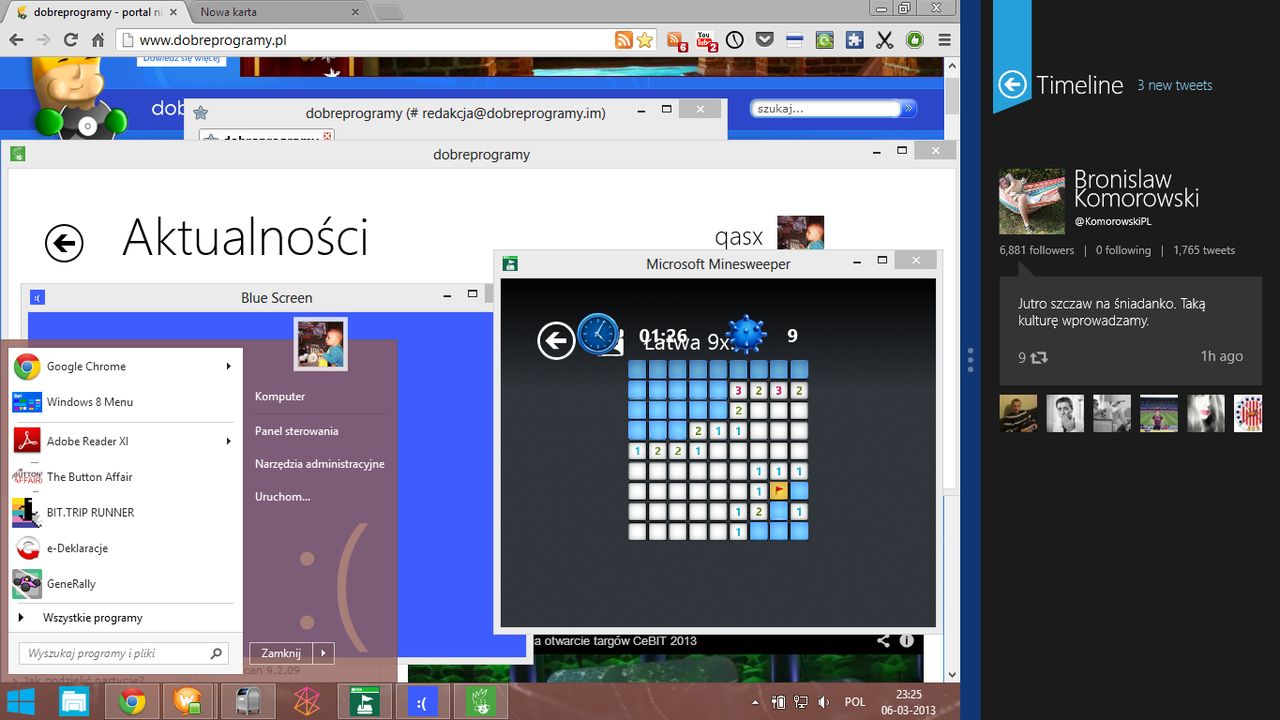Viewport: 1280px width, 720px height.
Task: Open Narzędzia administracyjne
Action: pos(319,464)
